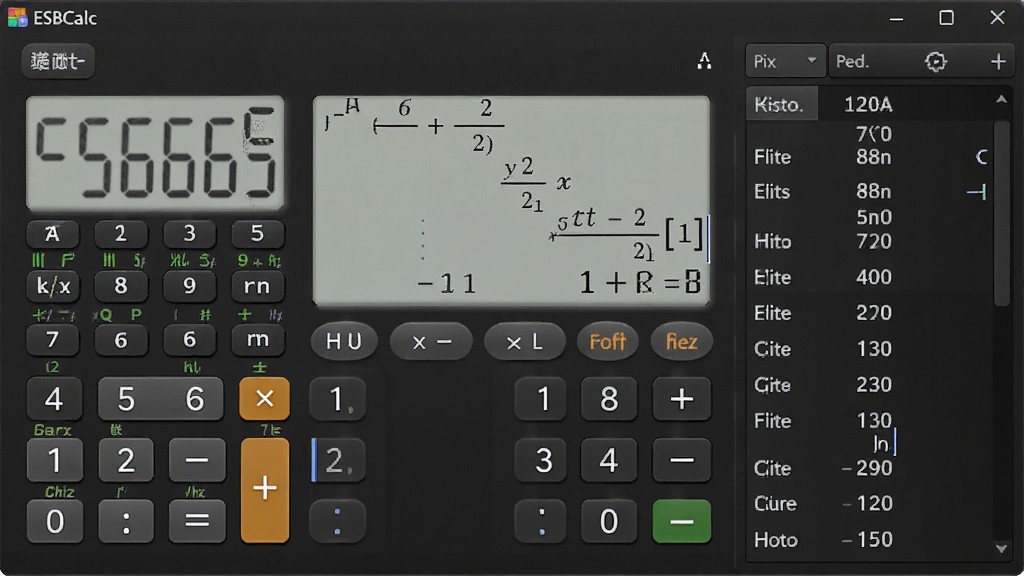
Task: Tap the 8 key left of the dark plus key
Action: coord(609,399)
